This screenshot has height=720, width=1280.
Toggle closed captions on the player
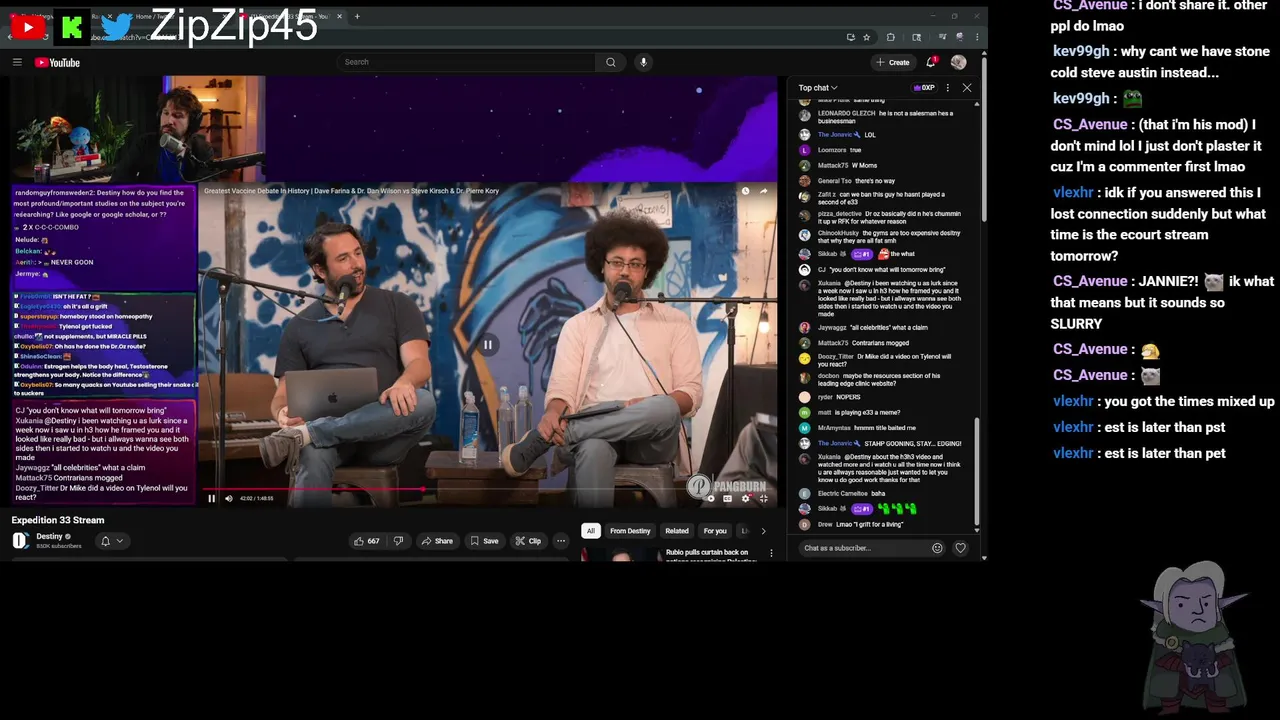point(727,498)
